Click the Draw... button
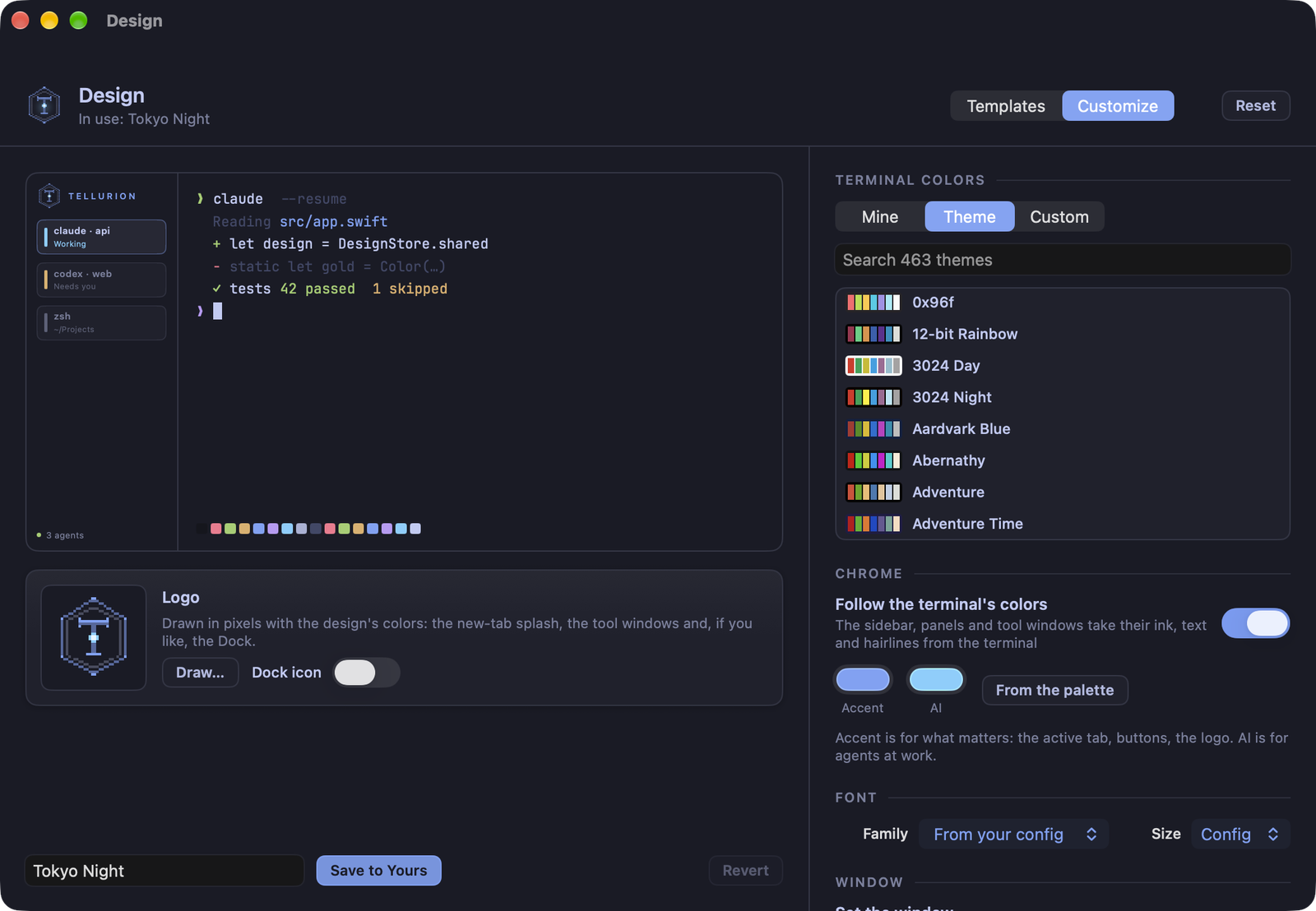 (200, 673)
